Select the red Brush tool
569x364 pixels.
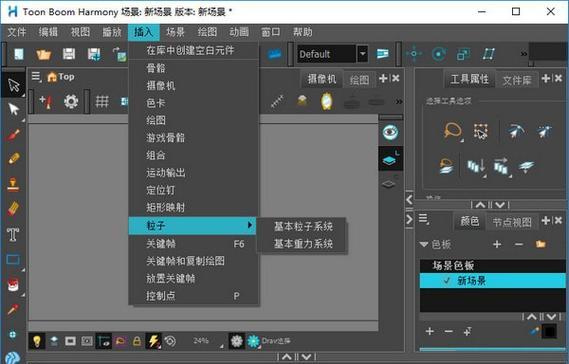[x=13, y=135]
